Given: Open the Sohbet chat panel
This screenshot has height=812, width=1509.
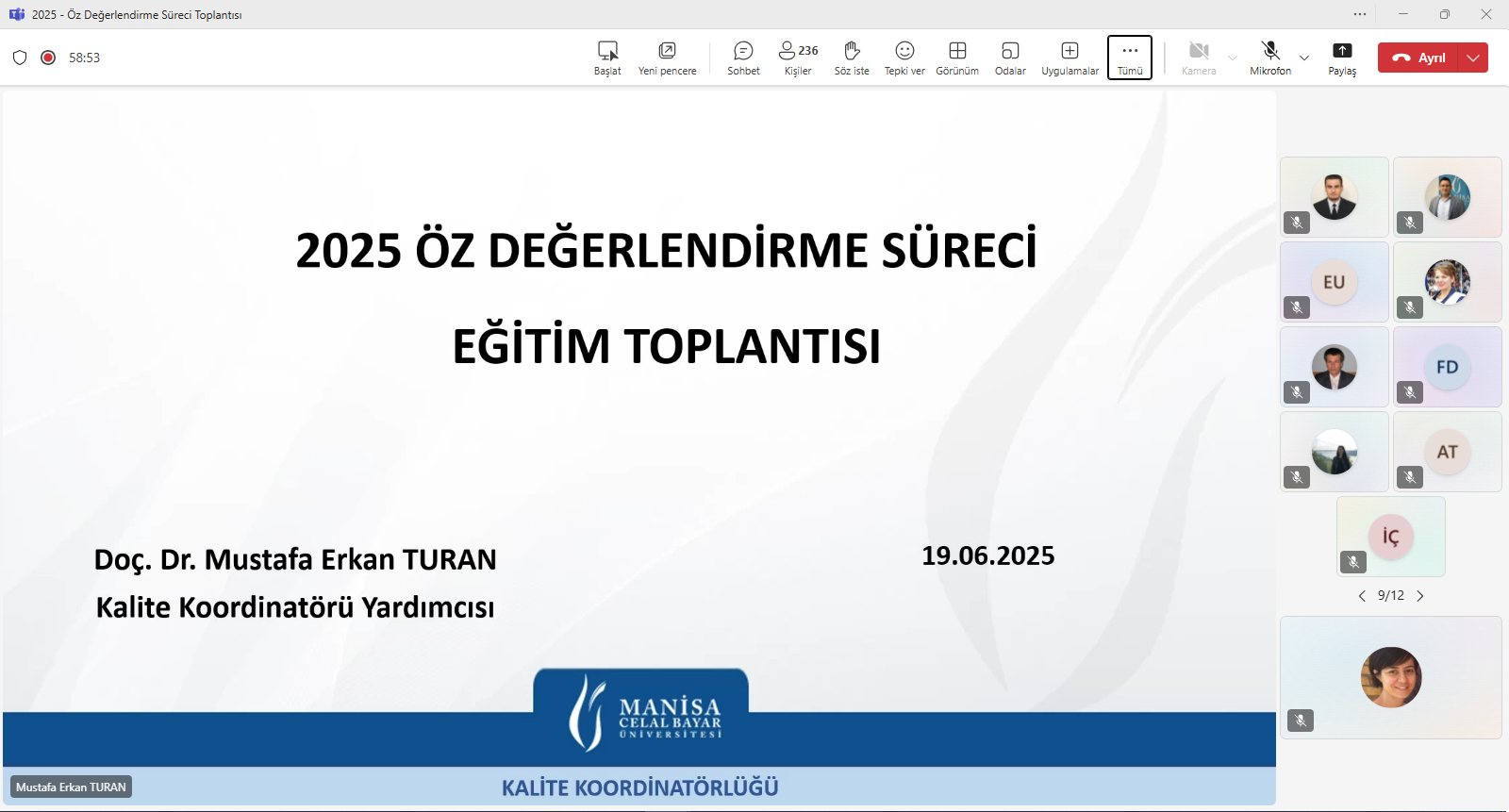Looking at the screenshot, I should coord(743,58).
